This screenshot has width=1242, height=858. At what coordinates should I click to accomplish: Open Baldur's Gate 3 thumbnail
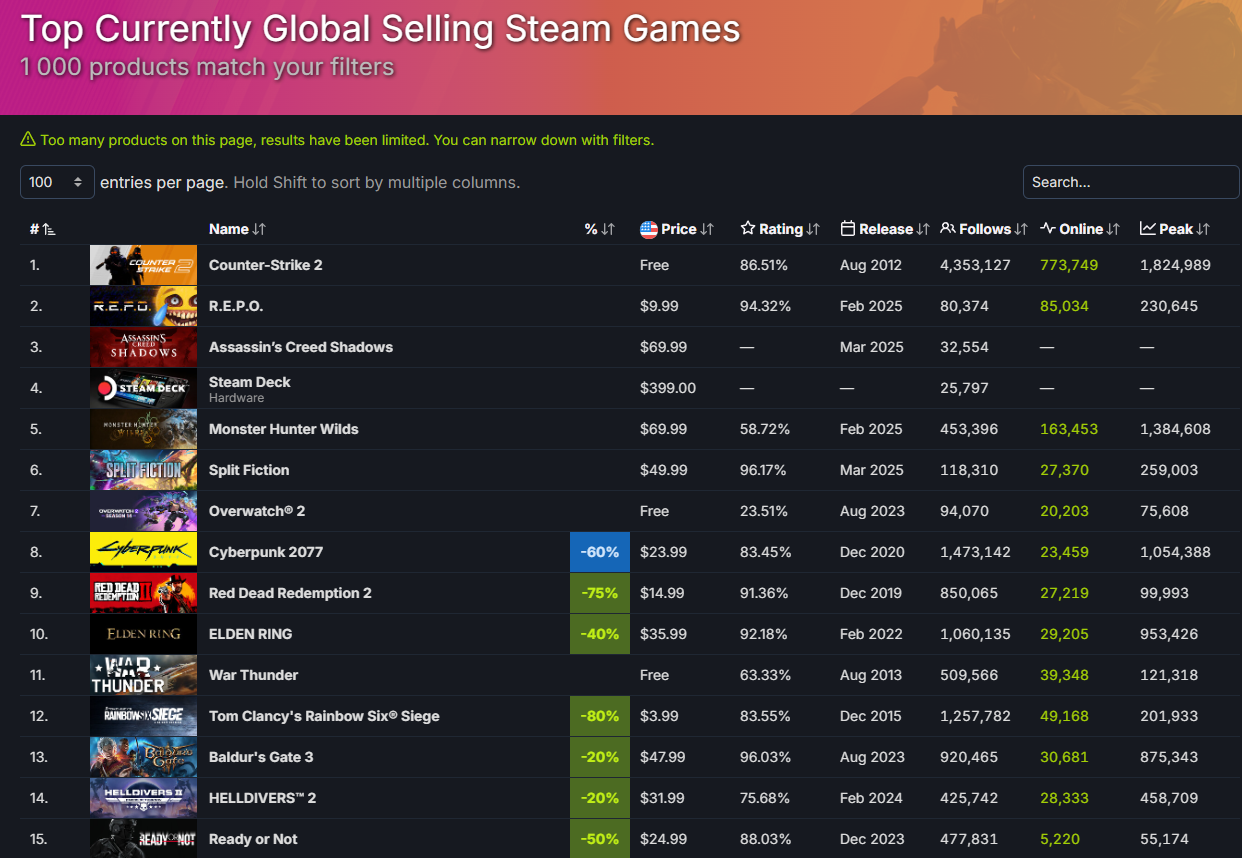(143, 757)
